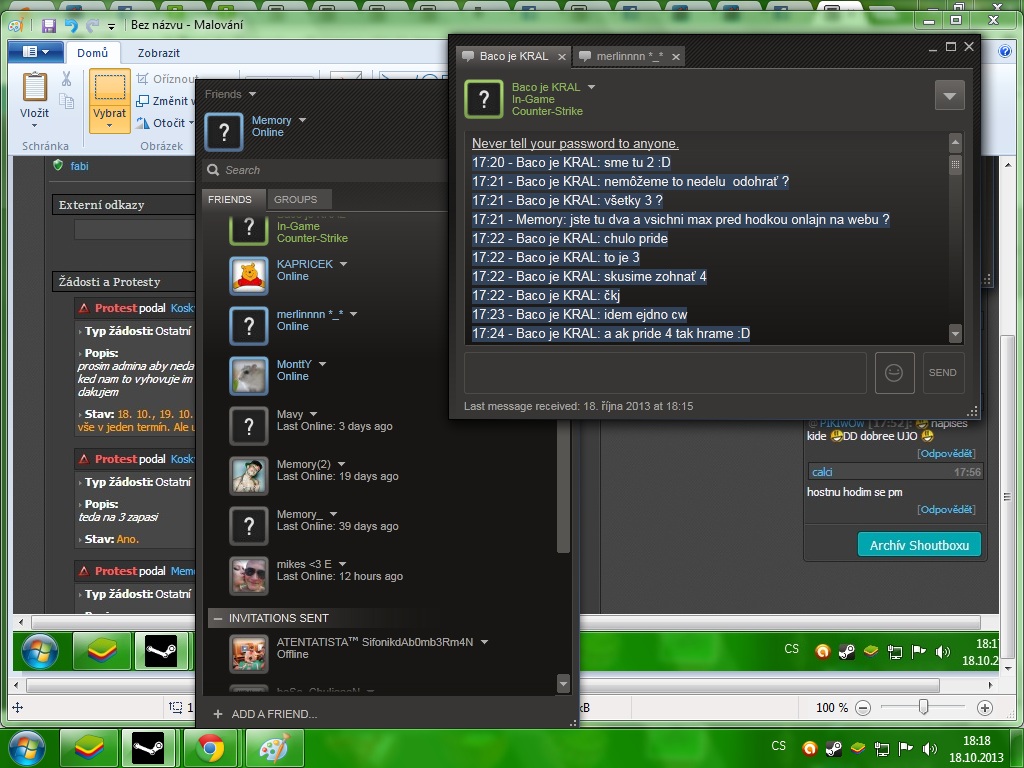Click the SEND button in chat
Screen dimensions: 1024x768
(x=943, y=373)
